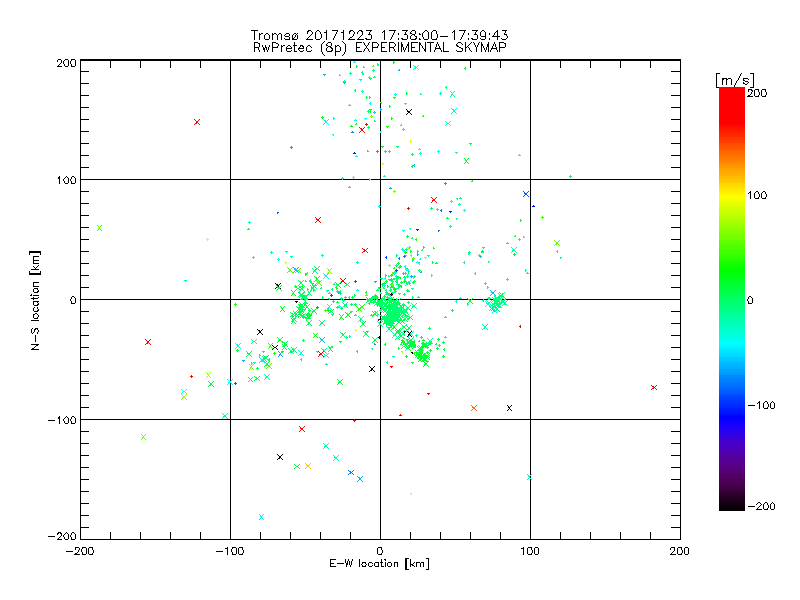Select the subtitle 'RwPretec (8p) EXPERIMENTAL SKYMAP'
800x600 pixels.
click(x=380, y=48)
